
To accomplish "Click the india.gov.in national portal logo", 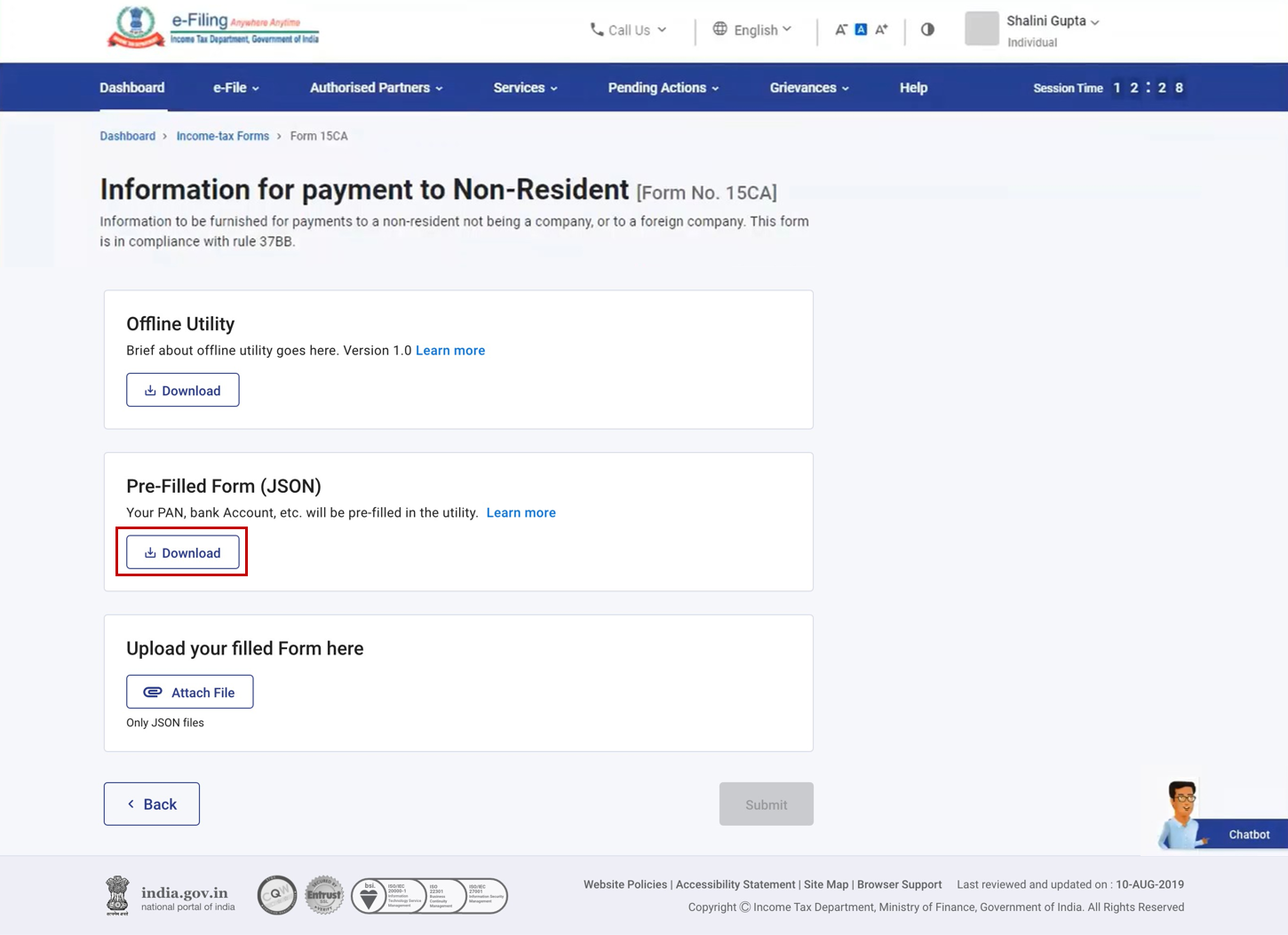I will tap(170, 895).
